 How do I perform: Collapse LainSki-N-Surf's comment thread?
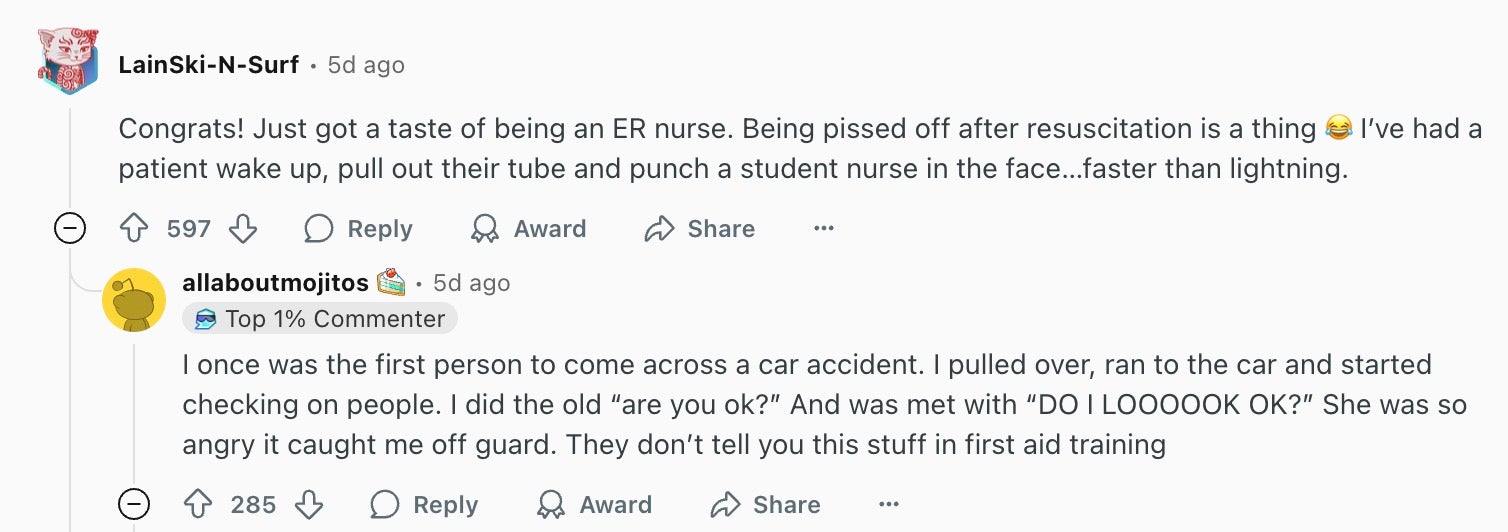tap(69, 229)
